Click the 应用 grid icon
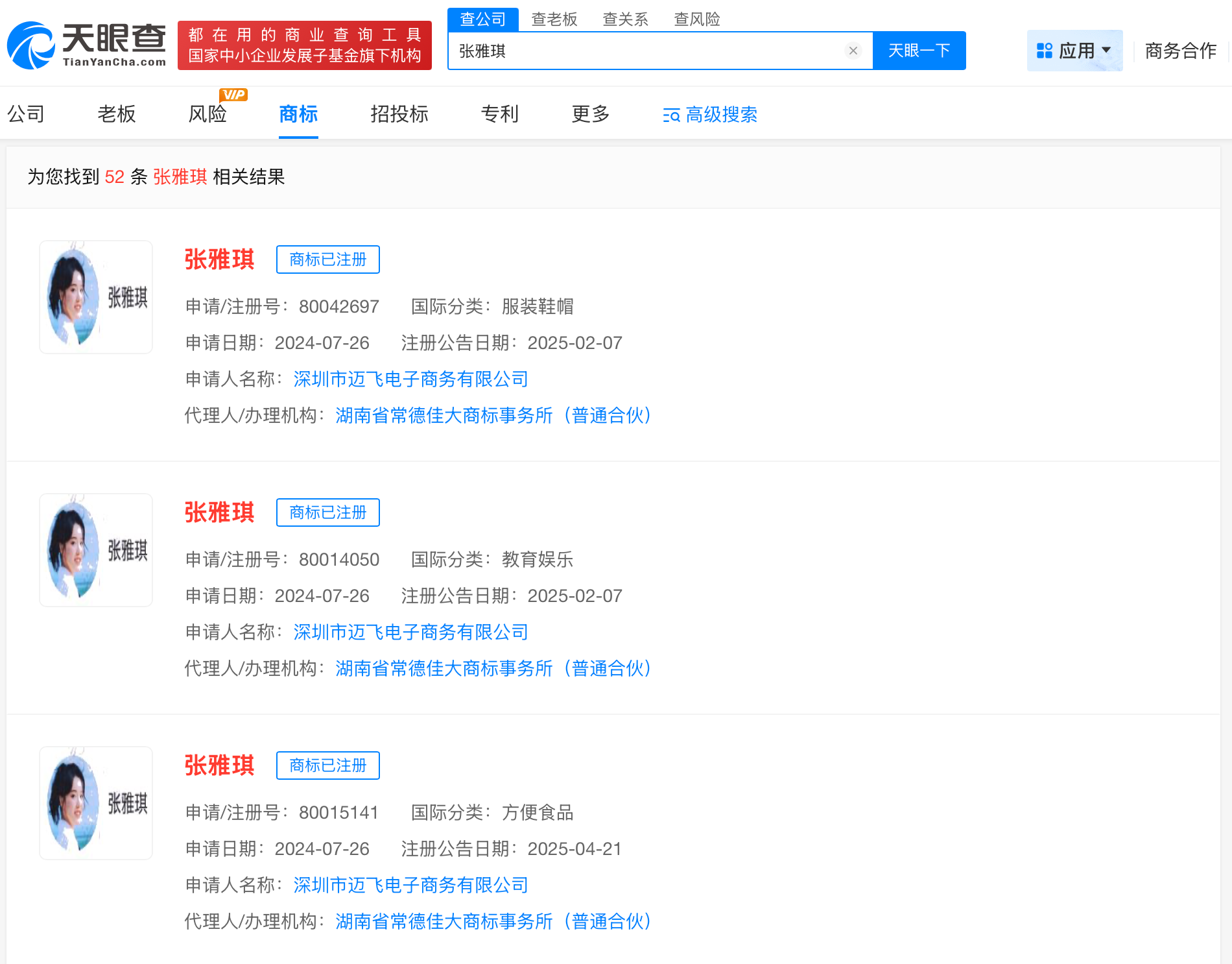1232x964 pixels. coord(1044,51)
